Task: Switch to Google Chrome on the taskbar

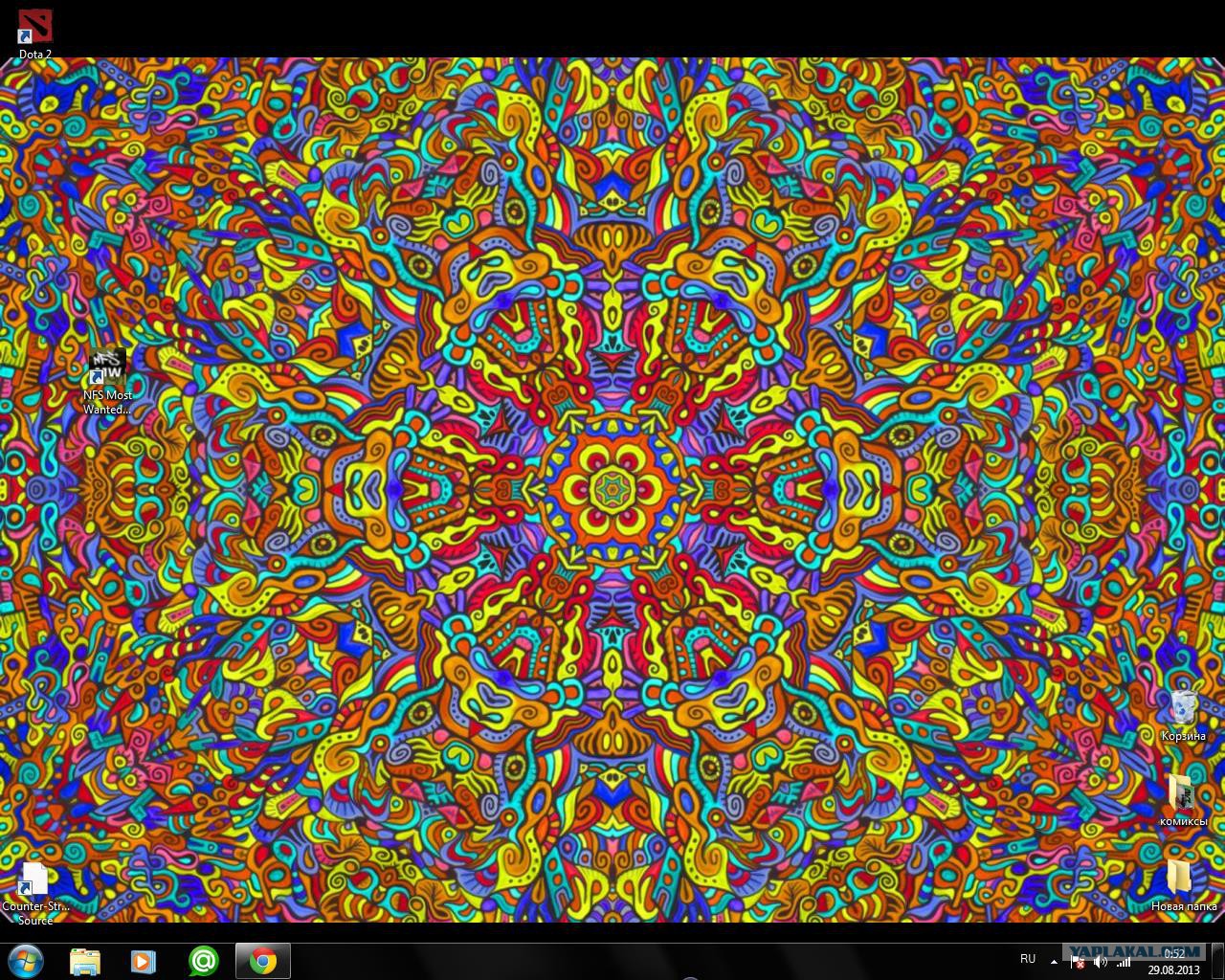Action: [x=262, y=961]
